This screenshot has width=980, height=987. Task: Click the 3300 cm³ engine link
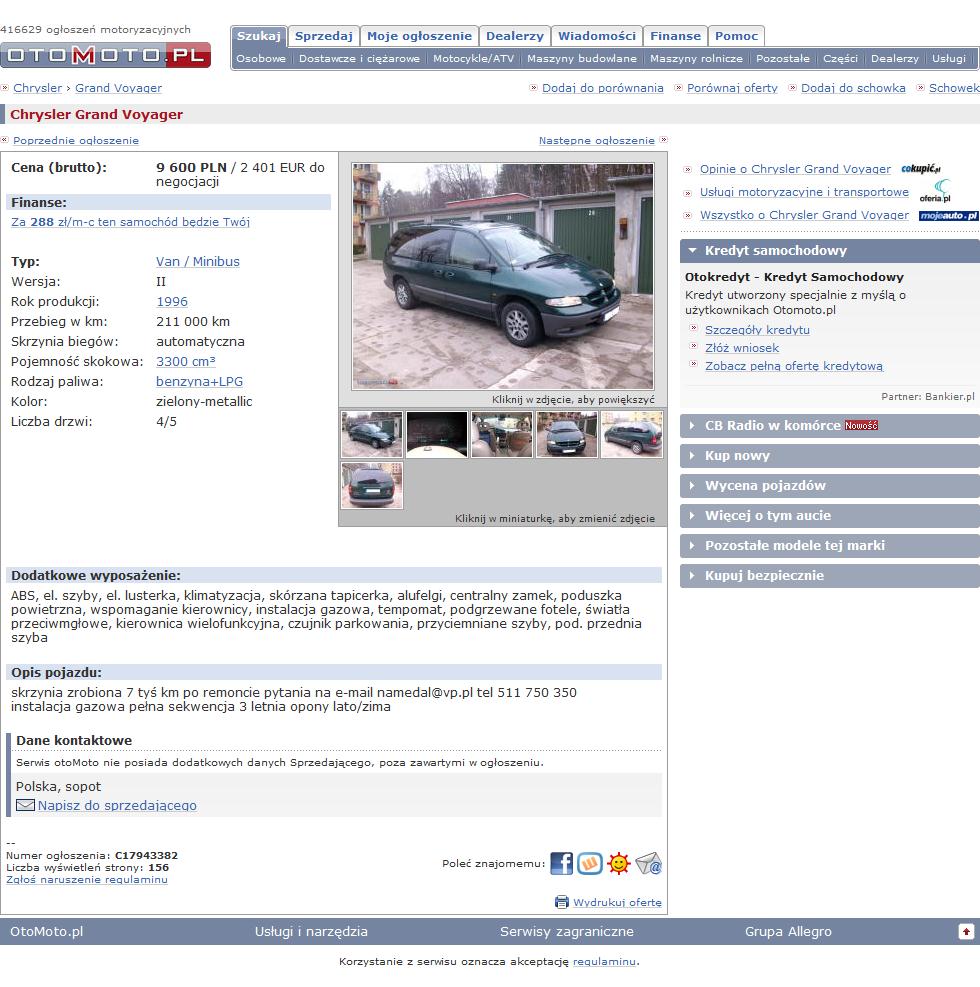[186, 361]
